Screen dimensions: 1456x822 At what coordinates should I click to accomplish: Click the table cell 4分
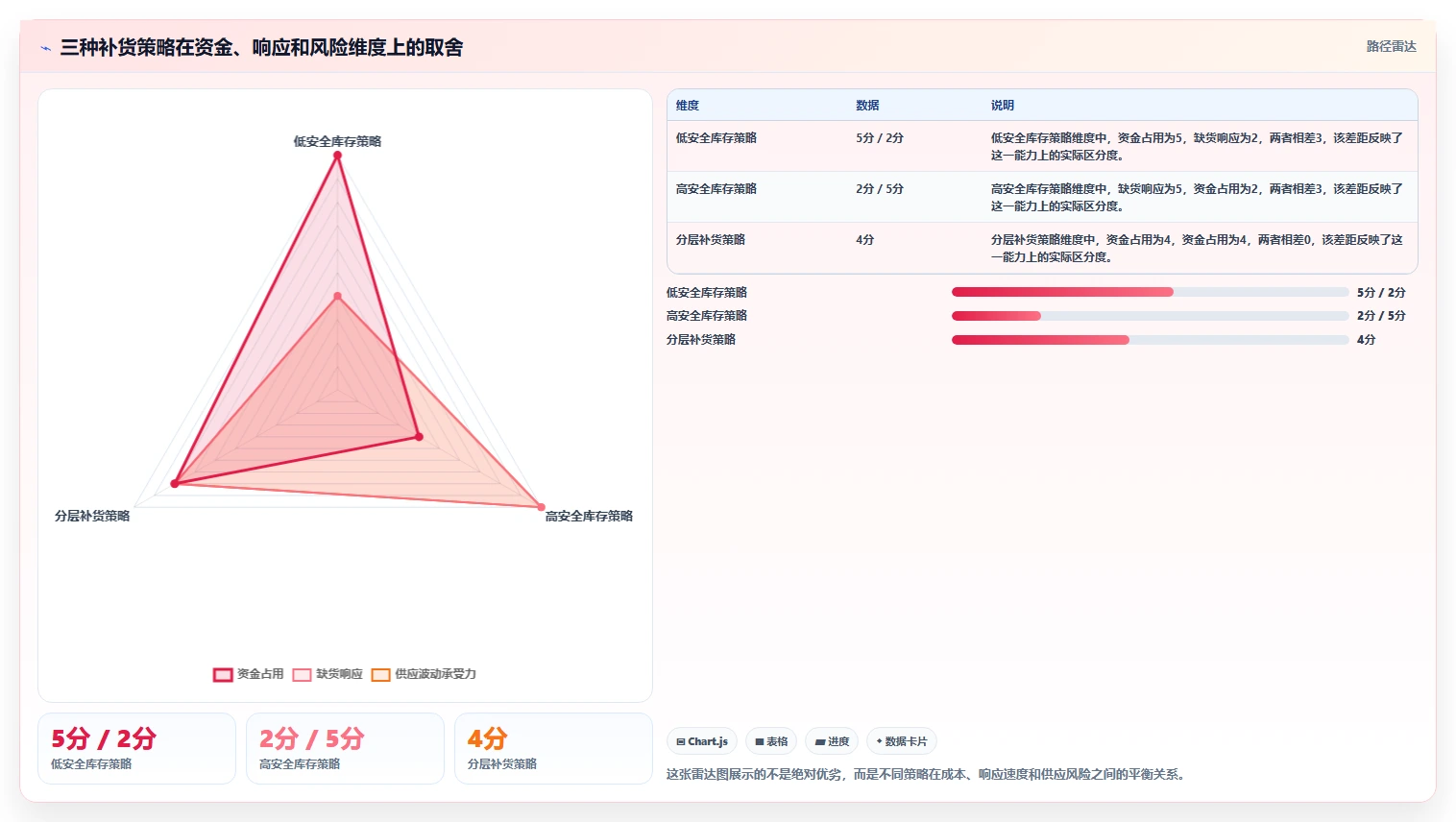coord(865,240)
